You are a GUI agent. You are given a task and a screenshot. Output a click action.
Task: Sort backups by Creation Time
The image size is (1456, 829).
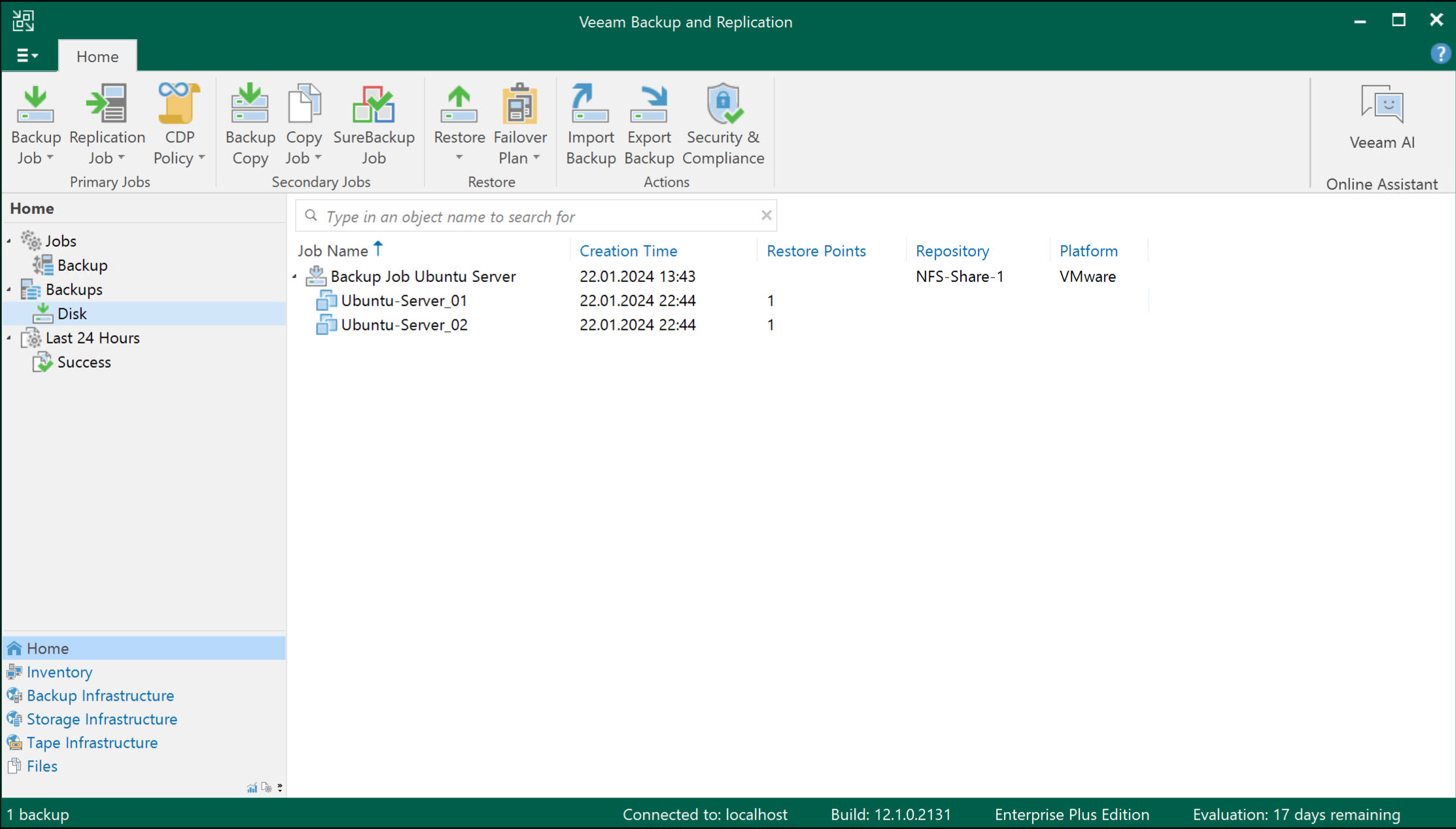628,251
